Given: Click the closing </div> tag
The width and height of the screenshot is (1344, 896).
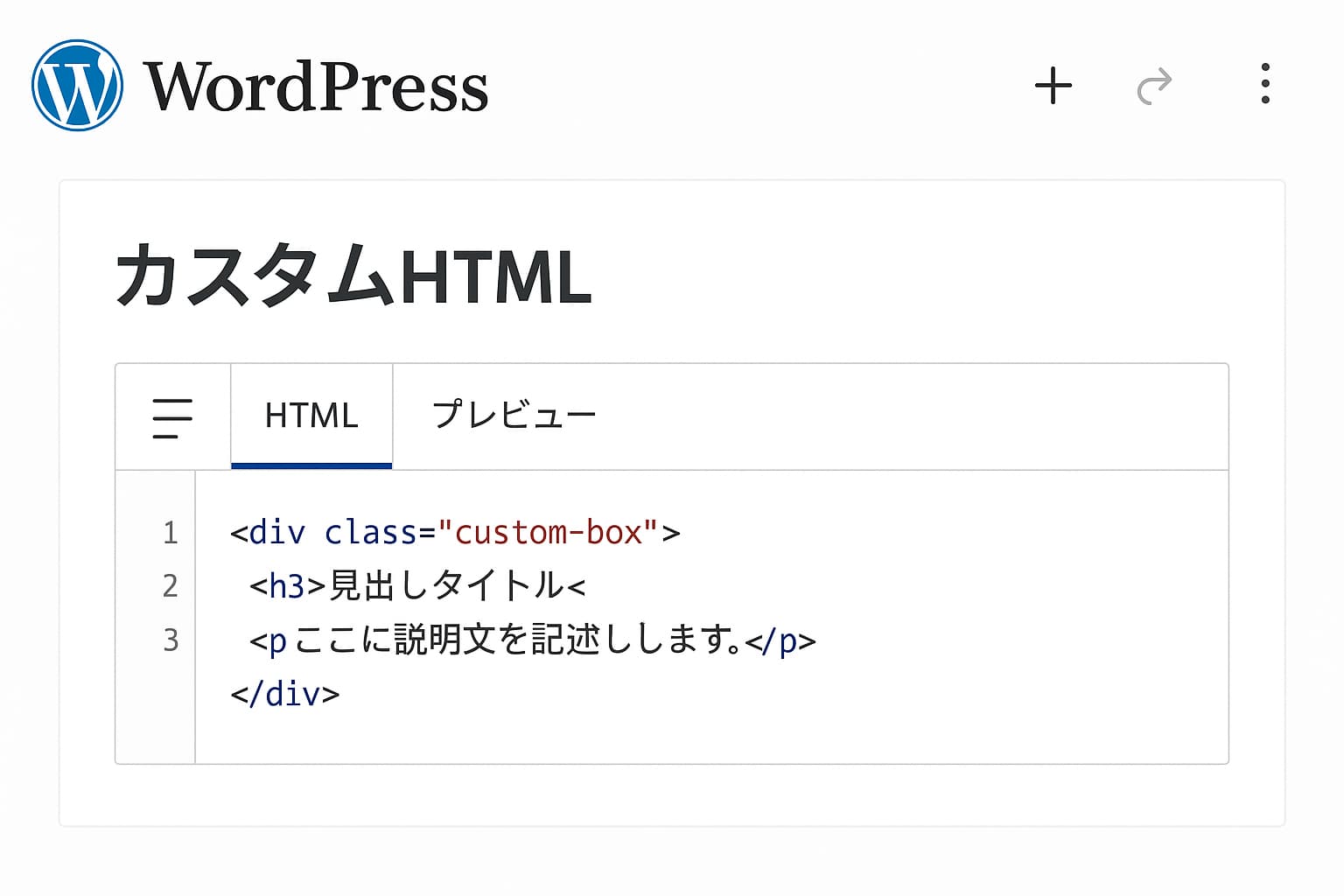Looking at the screenshot, I should click(x=284, y=693).
